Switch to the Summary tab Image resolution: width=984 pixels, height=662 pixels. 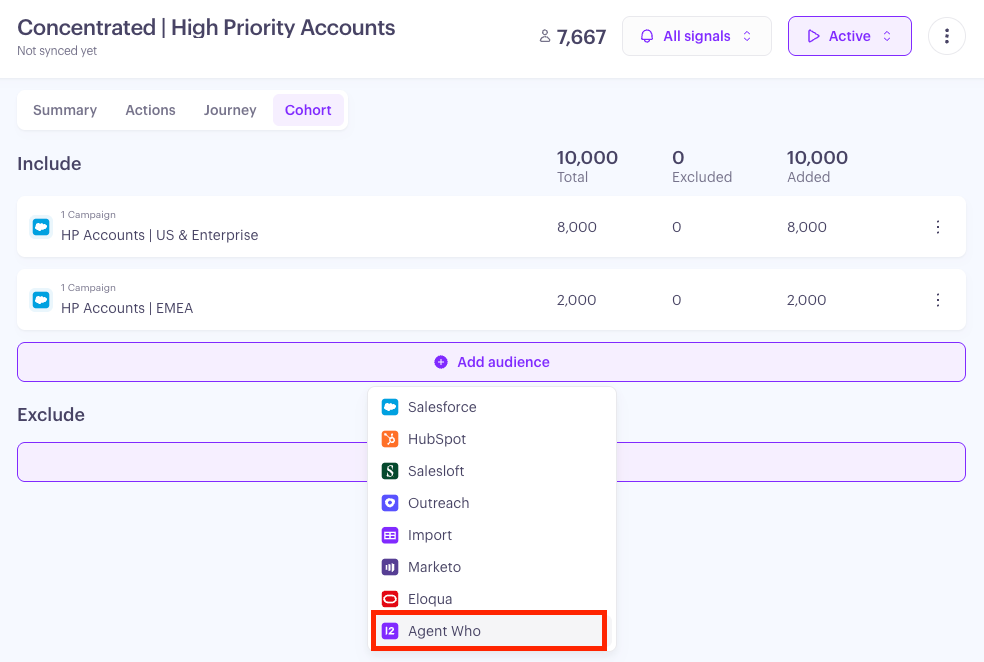point(65,110)
